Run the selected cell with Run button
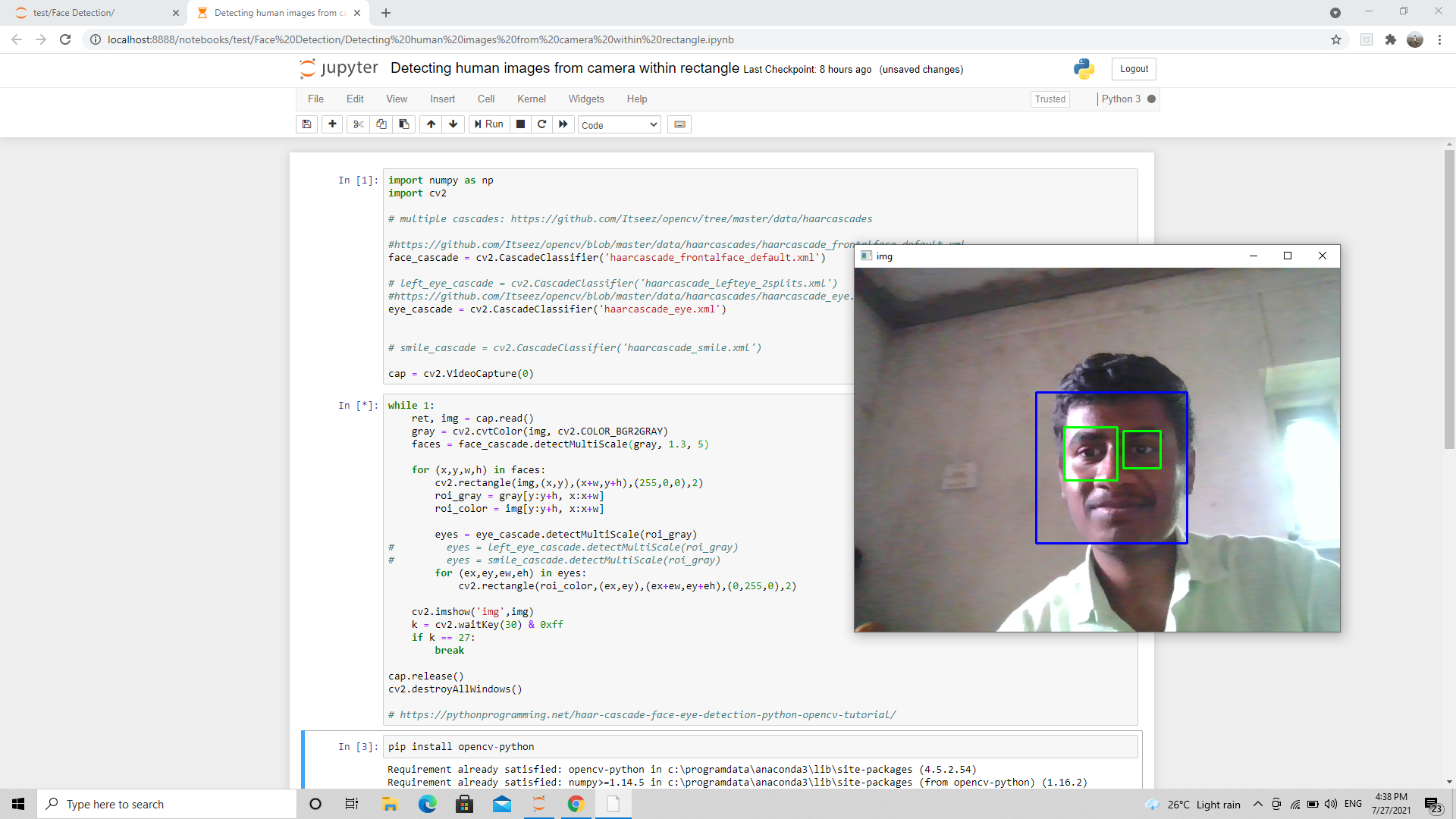The width and height of the screenshot is (1456, 819). pyautogui.click(x=489, y=124)
